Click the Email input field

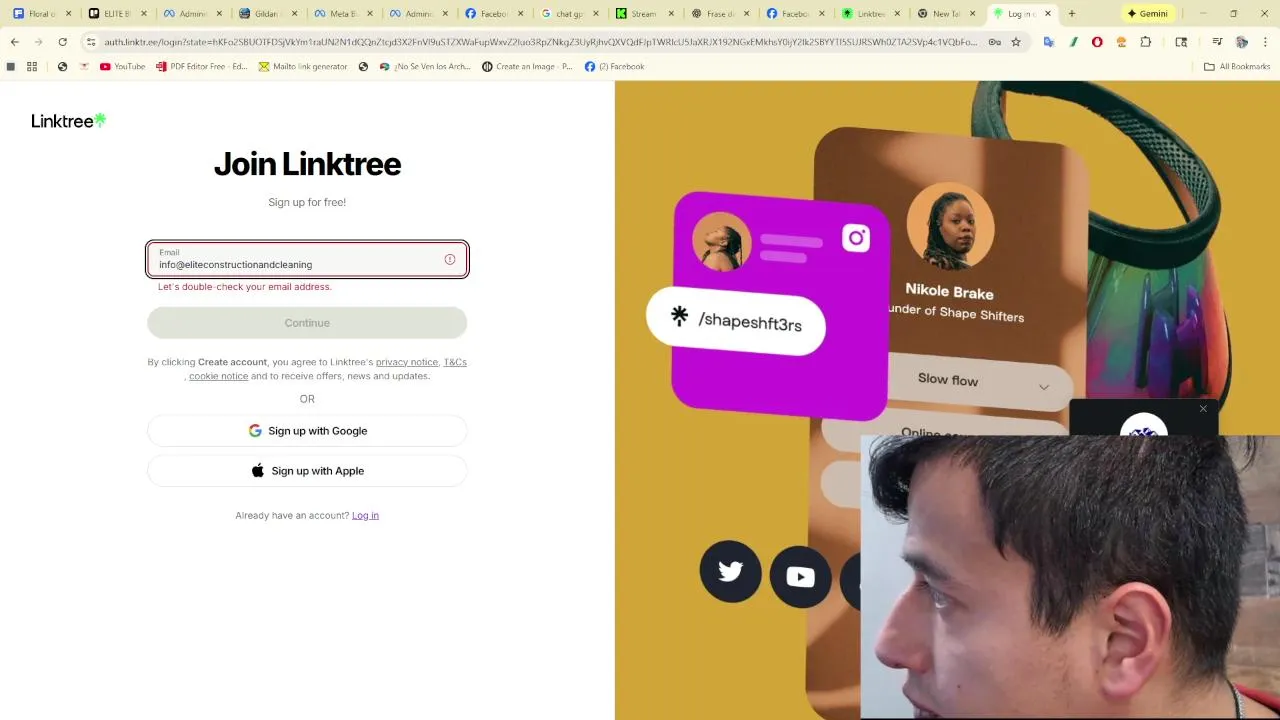307,259
